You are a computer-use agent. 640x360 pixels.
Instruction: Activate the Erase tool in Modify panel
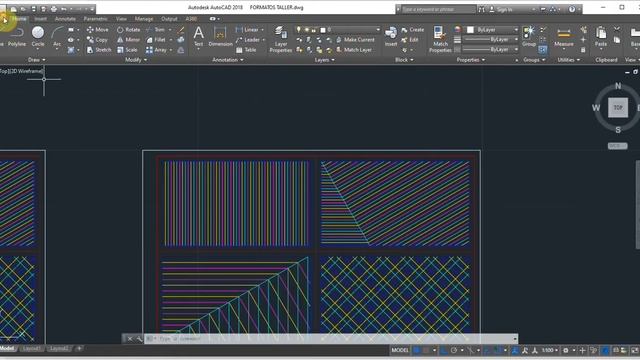181,30
